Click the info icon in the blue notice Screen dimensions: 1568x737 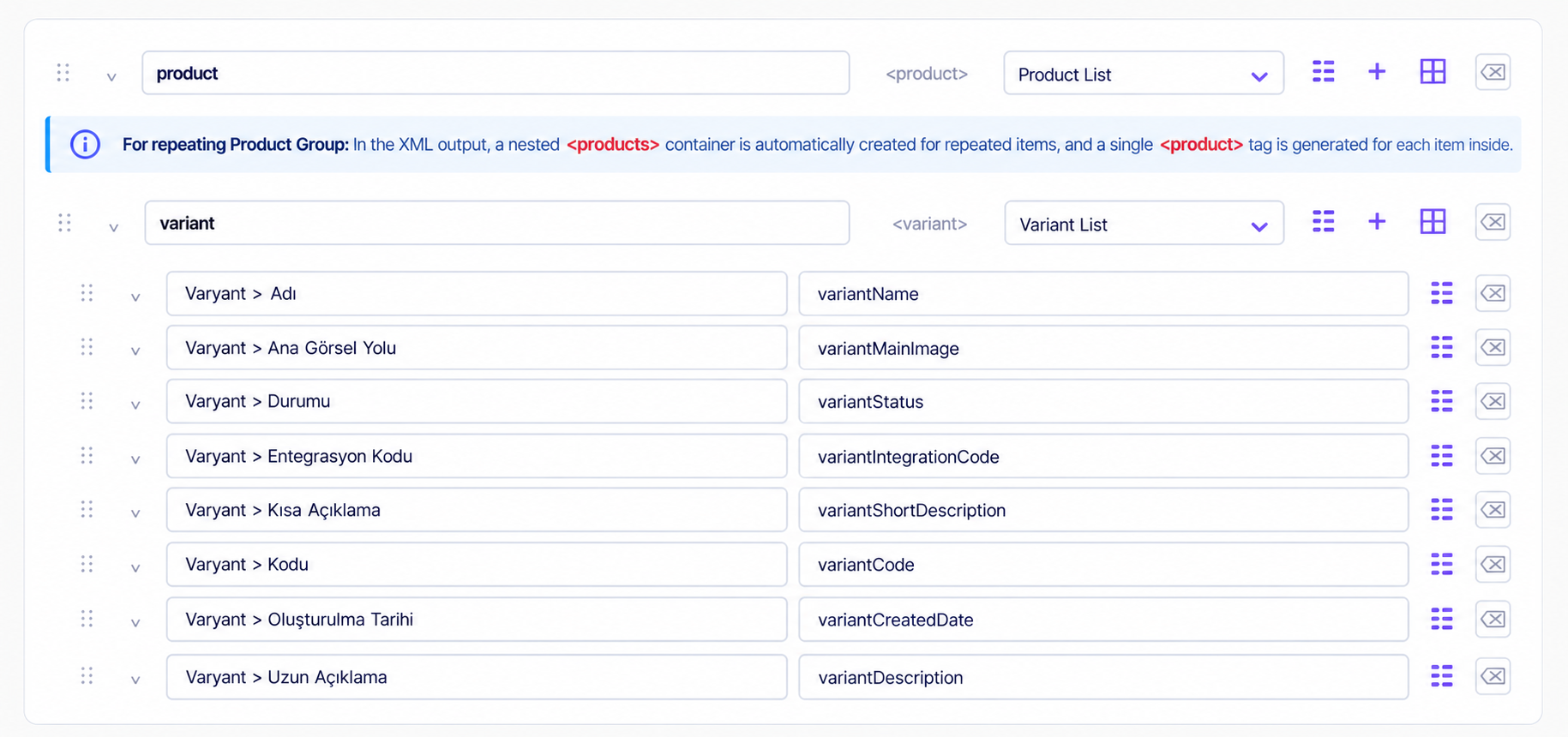(x=85, y=144)
